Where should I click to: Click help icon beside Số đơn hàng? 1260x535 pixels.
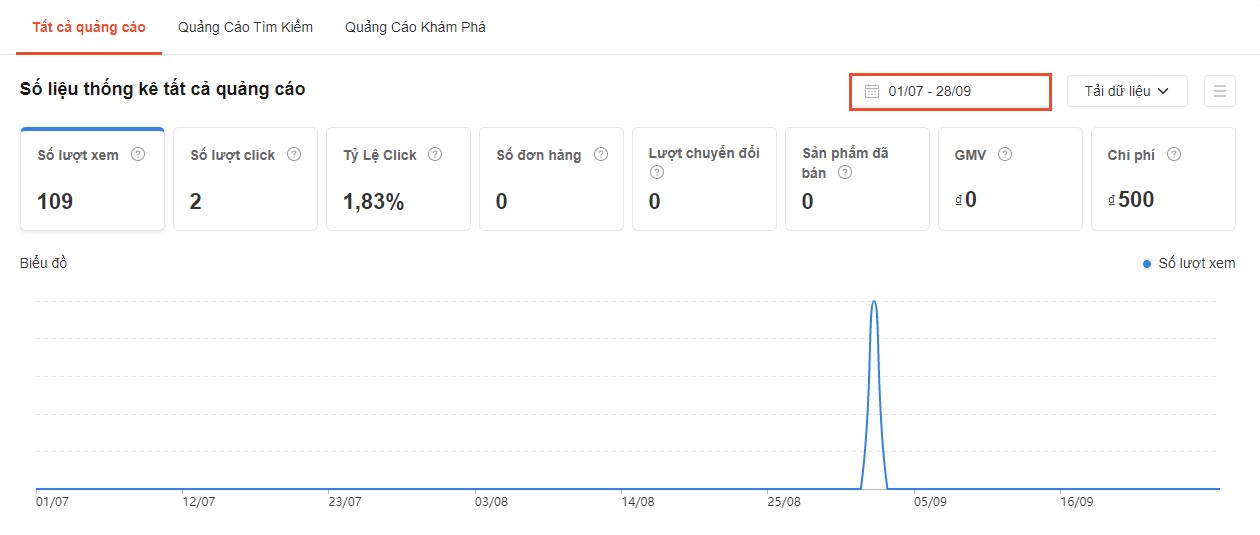(601, 155)
